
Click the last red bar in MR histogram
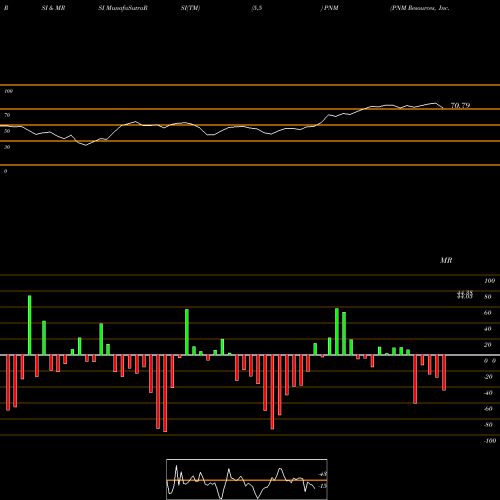click(444, 373)
